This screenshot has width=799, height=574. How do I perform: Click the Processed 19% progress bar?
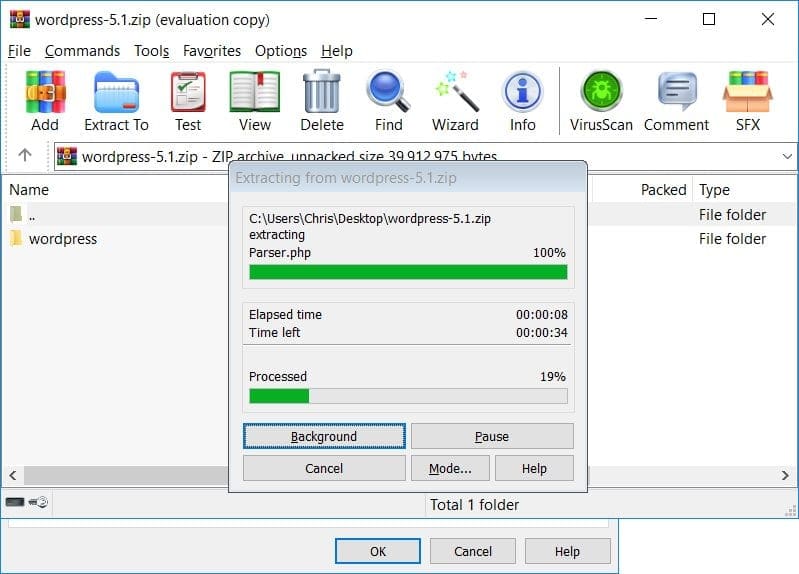tap(408, 396)
